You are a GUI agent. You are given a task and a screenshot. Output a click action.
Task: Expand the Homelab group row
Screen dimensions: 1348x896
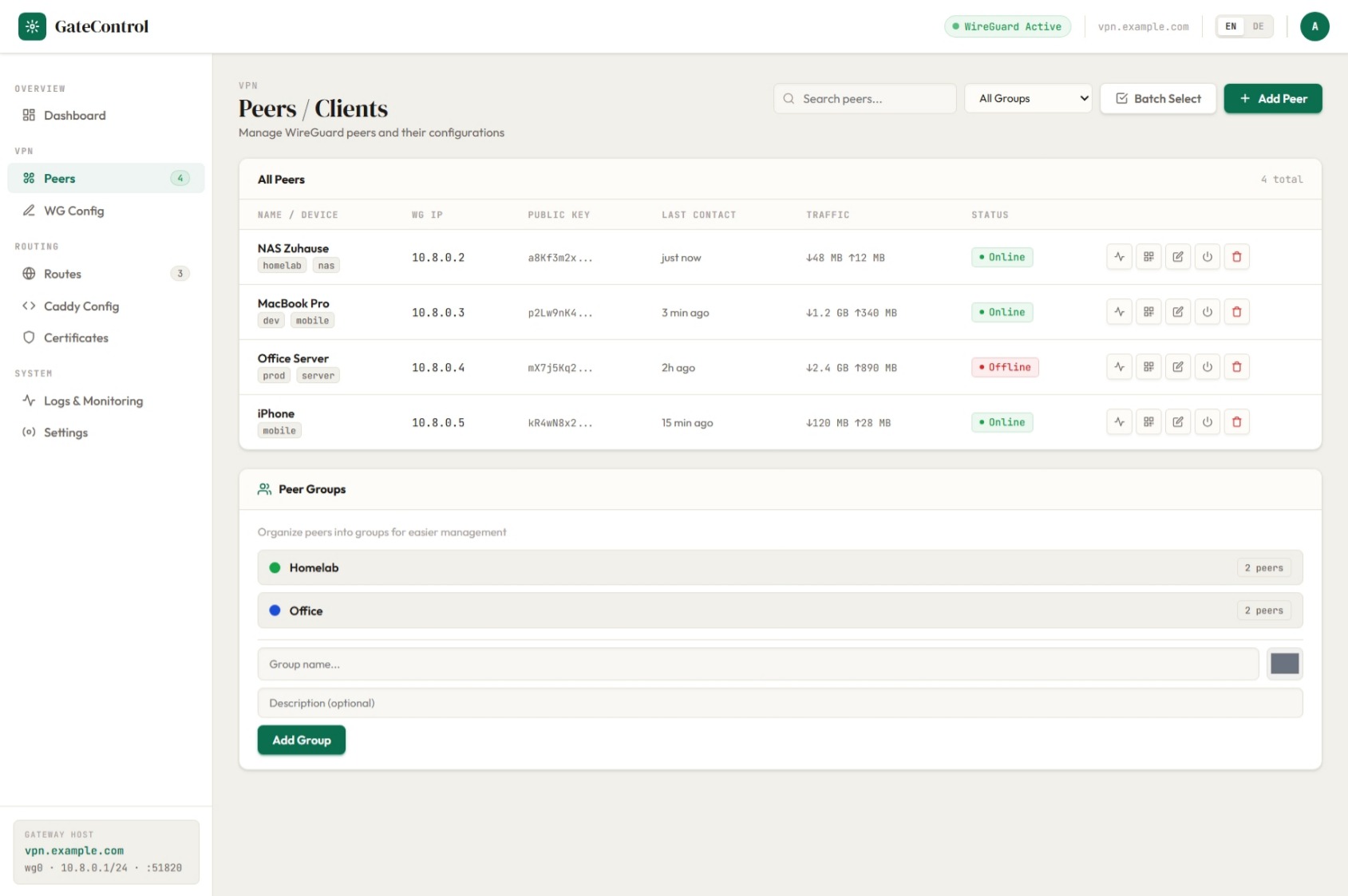click(779, 568)
